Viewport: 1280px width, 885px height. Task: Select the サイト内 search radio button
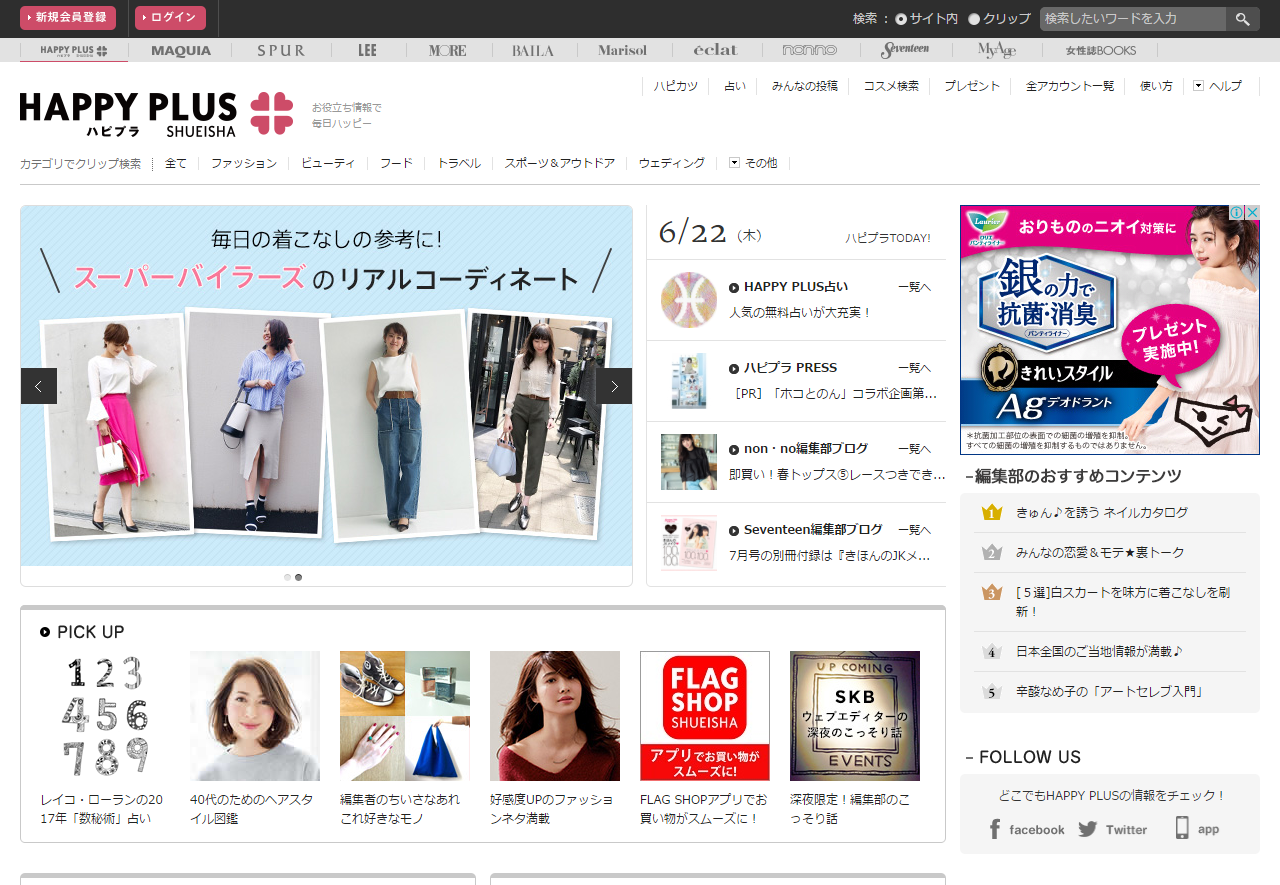[x=901, y=19]
